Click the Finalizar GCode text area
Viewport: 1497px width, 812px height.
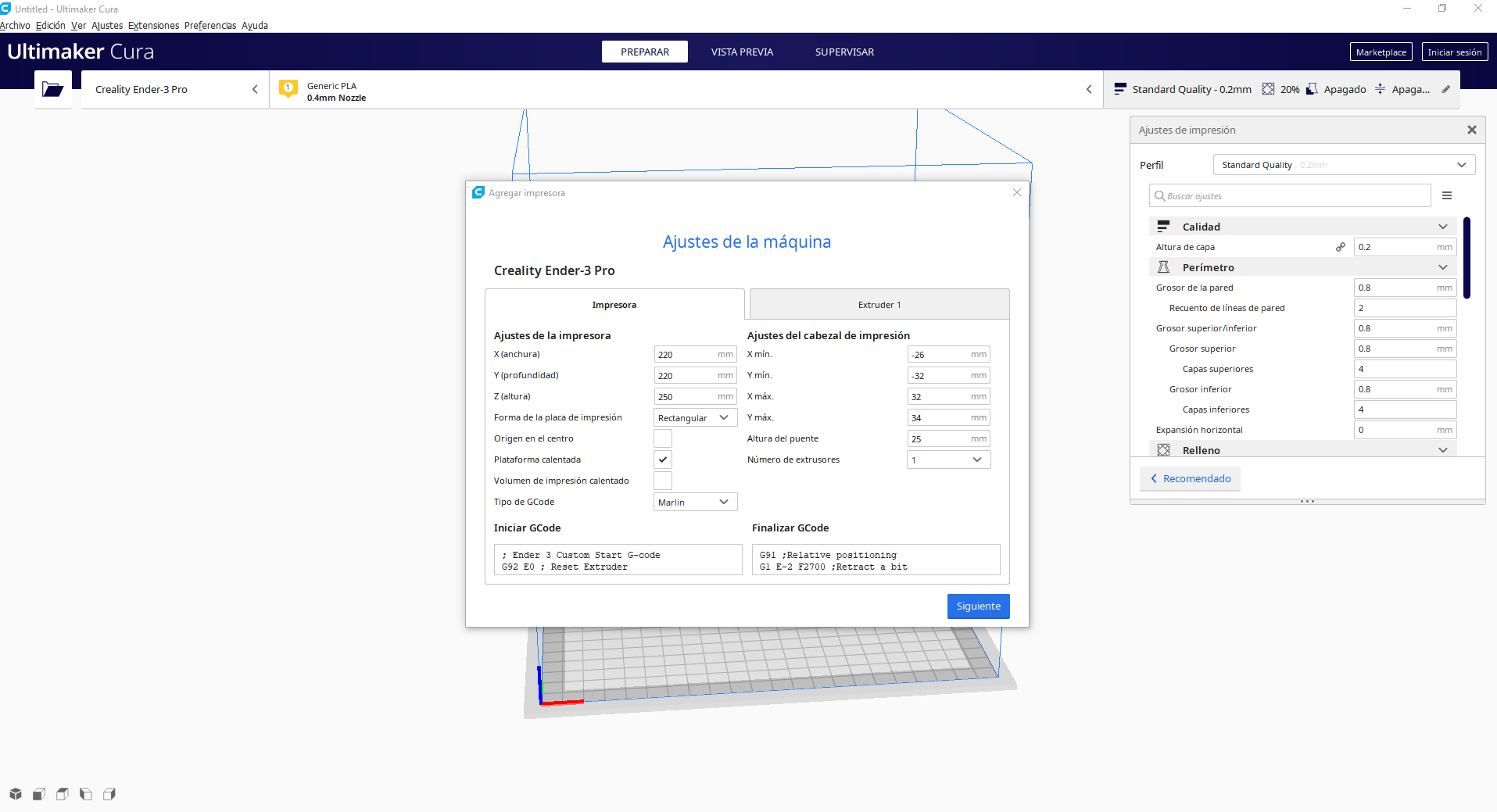click(x=876, y=560)
